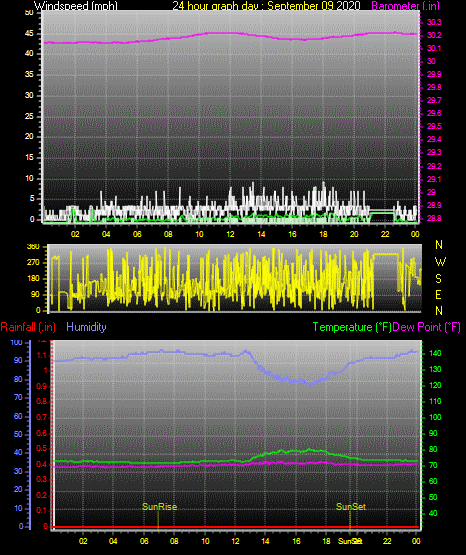Click the 'SunSet' marker label
This screenshot has height=555, width=466.
click(x=351, y=507)
